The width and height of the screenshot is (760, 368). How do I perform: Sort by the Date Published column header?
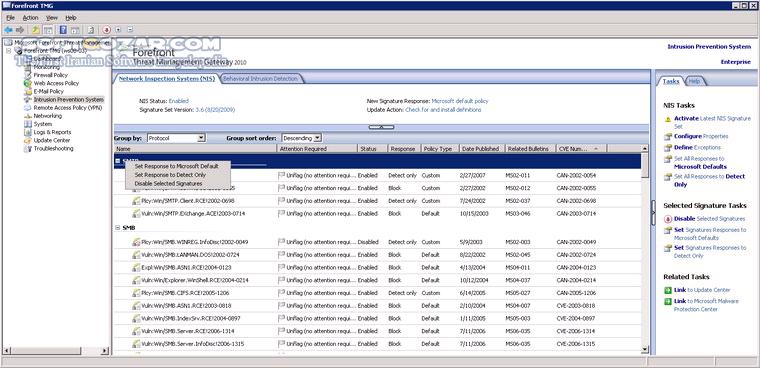[x=482, y=149]
